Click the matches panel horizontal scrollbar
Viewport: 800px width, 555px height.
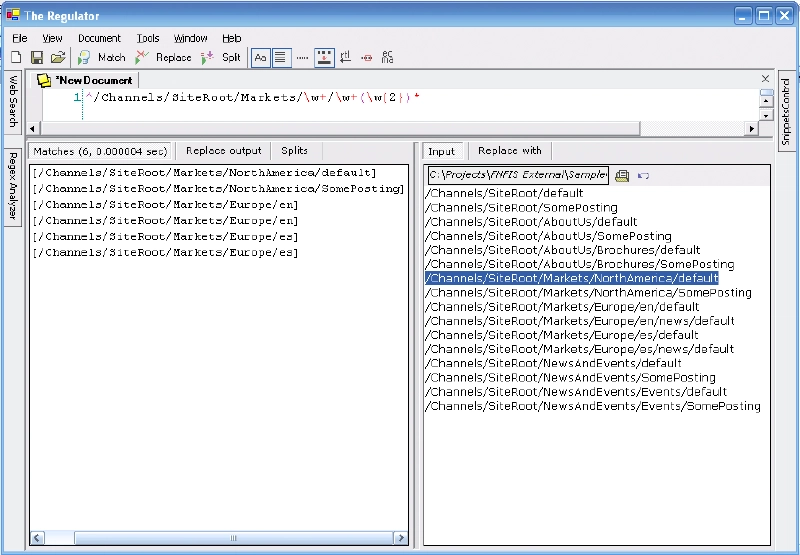click(x=218, y=538)
